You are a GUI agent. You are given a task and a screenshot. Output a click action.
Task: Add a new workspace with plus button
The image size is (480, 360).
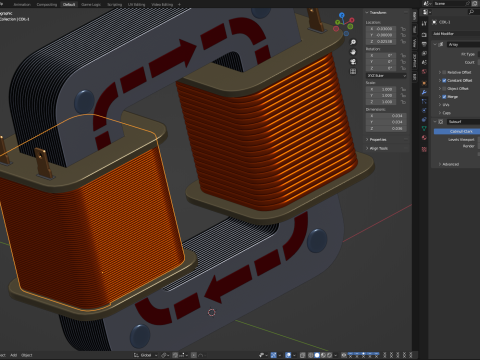(x=179, y=4)
